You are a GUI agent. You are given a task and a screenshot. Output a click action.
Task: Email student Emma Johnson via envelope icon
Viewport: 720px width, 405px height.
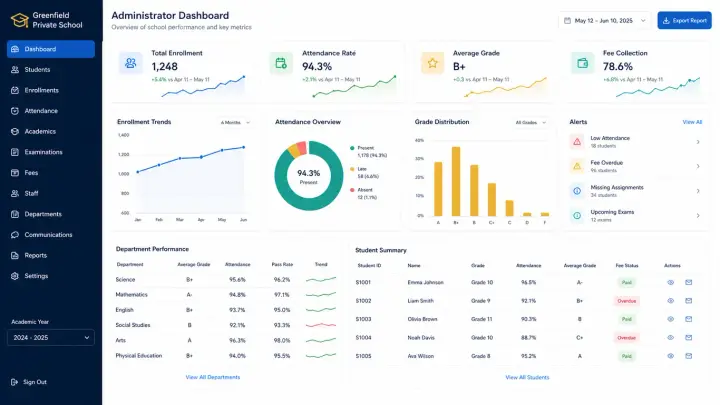pyautogui.click(x=688, y=282)
